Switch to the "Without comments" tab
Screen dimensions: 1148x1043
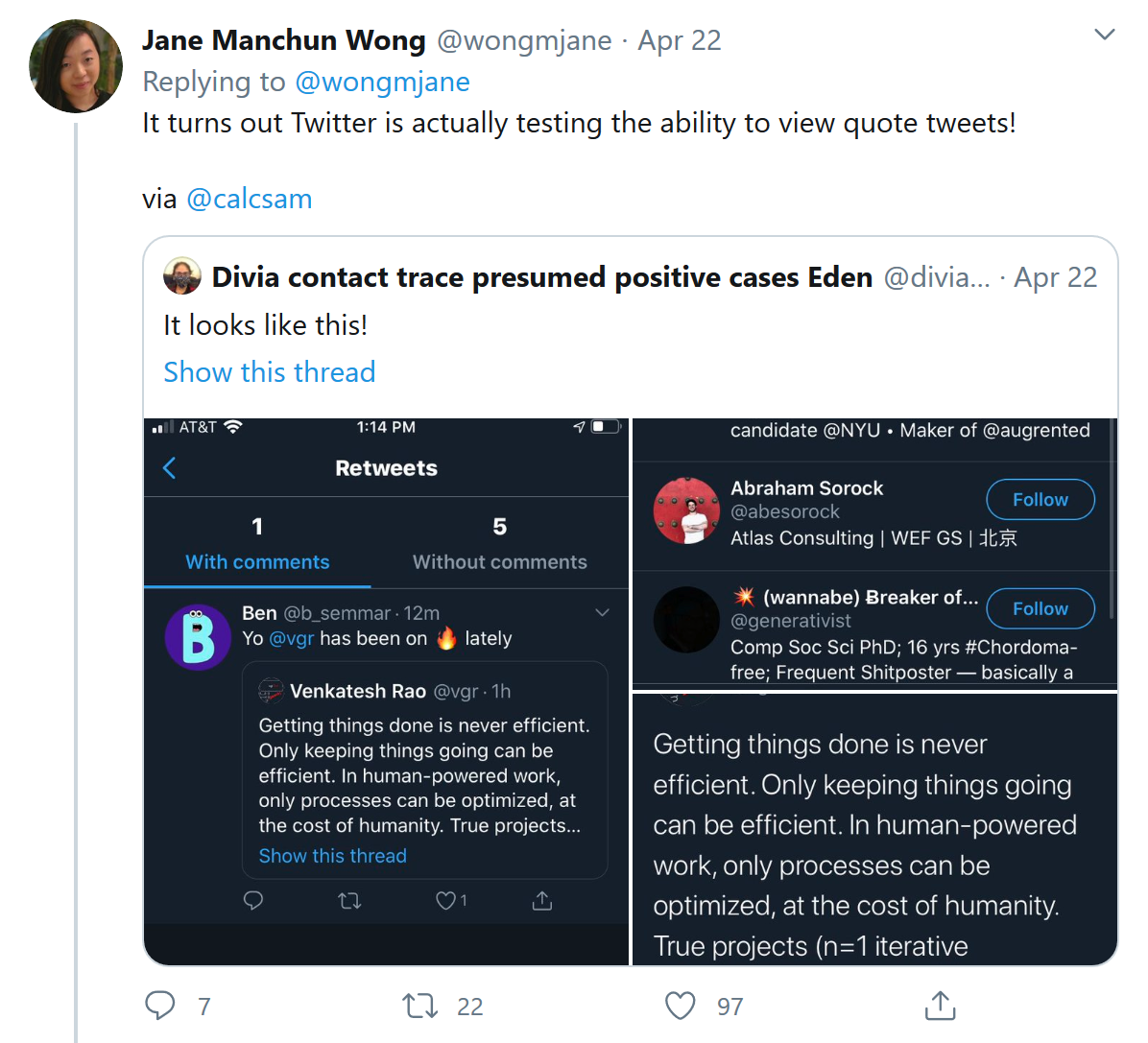(x=499, y=561)
